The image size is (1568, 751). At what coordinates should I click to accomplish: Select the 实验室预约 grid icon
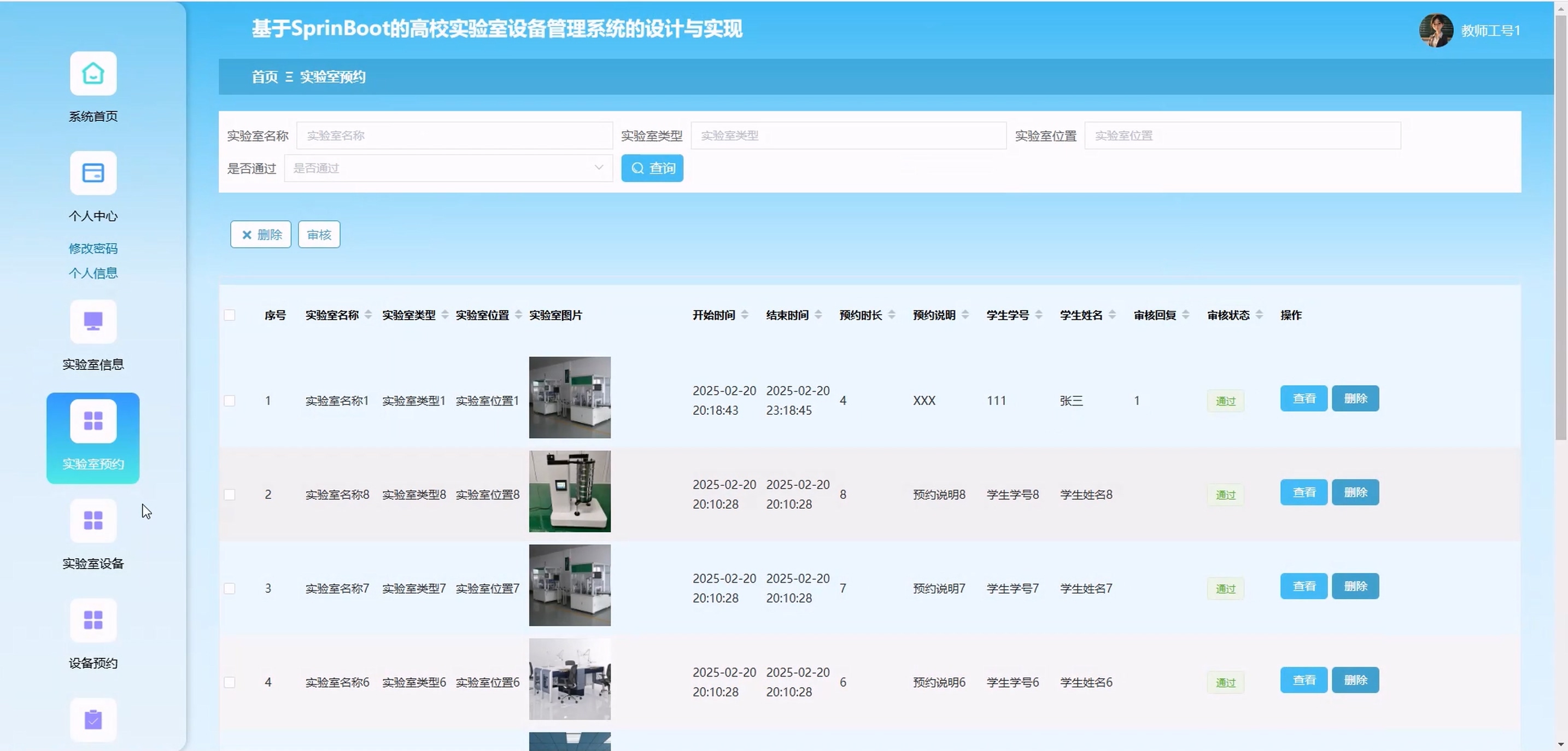coord(93,420)
